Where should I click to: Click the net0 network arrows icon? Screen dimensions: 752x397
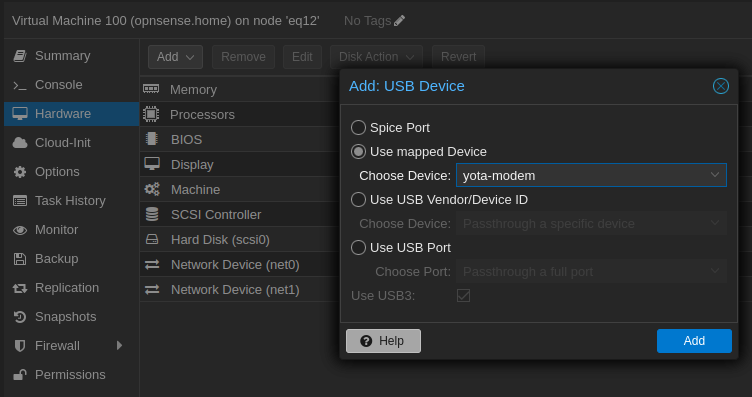(152, 265)
